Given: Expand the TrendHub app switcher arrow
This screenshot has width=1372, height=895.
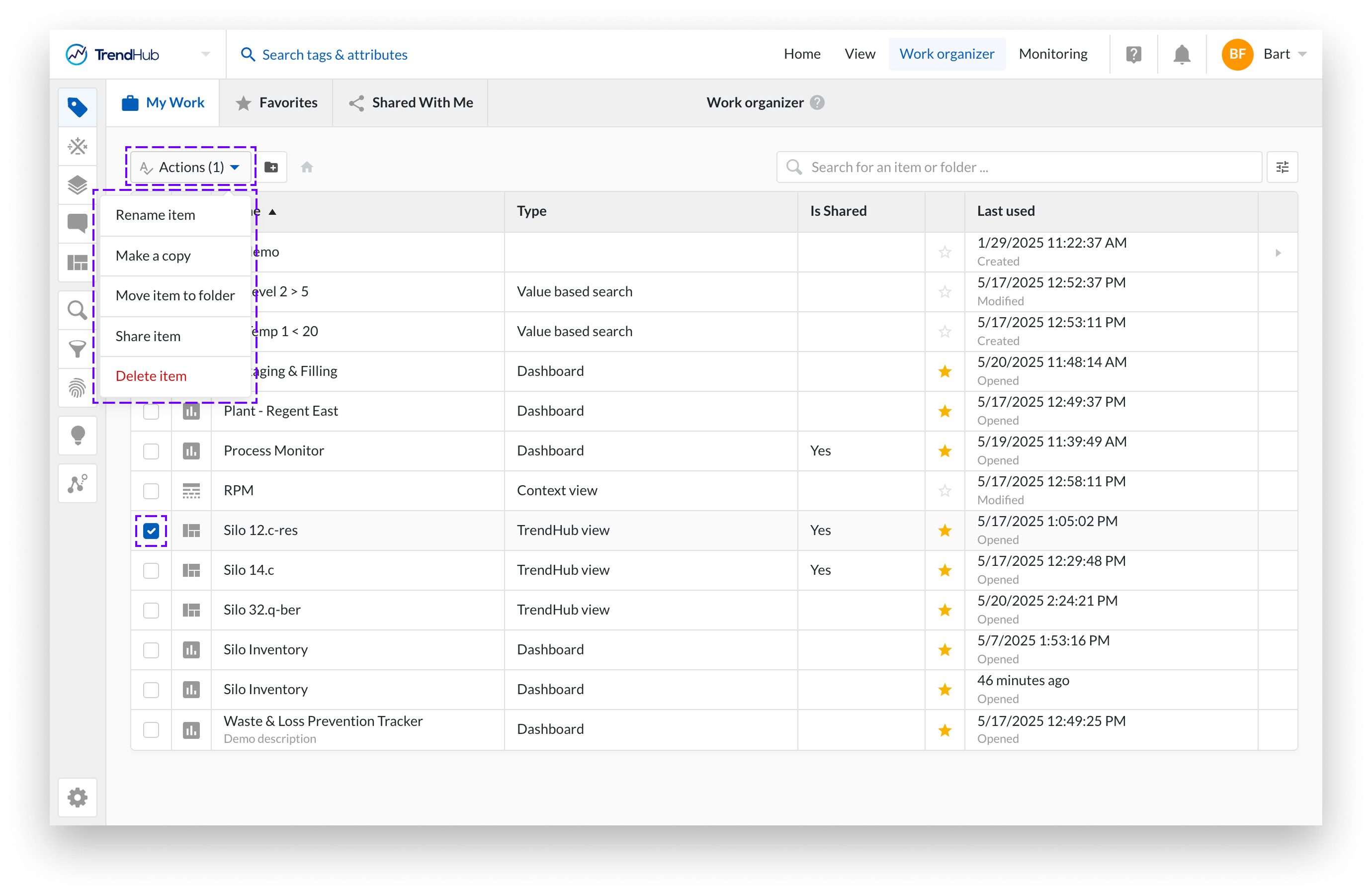Looking at the screenshot, I should pos(206,54).
